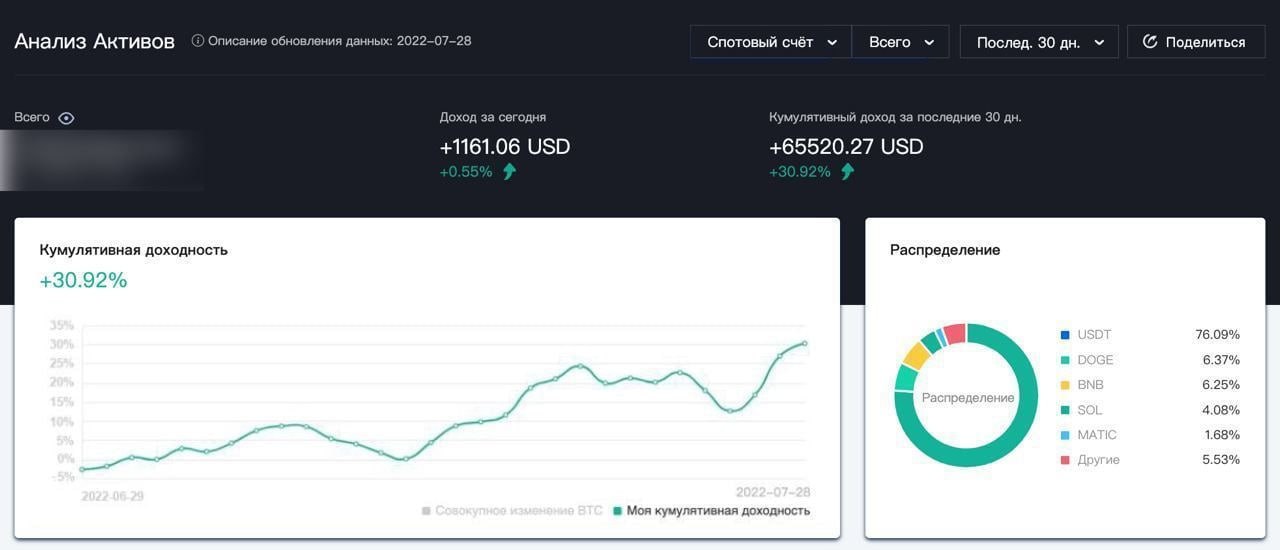
Task: Click the 6.37% DOGE share value
Action: tap(1221, 360)
